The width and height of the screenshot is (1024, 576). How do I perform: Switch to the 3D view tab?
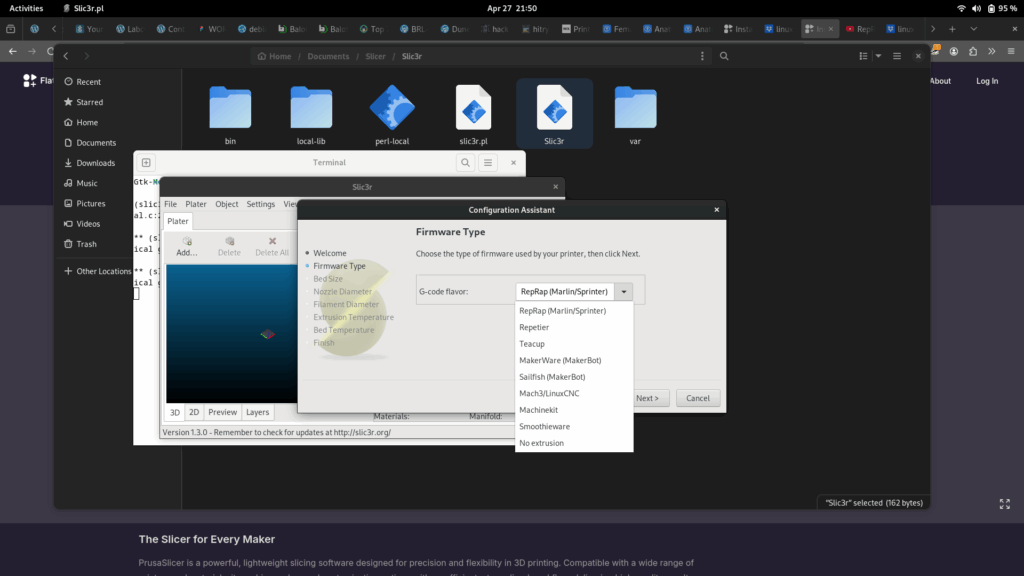[175, 413]
